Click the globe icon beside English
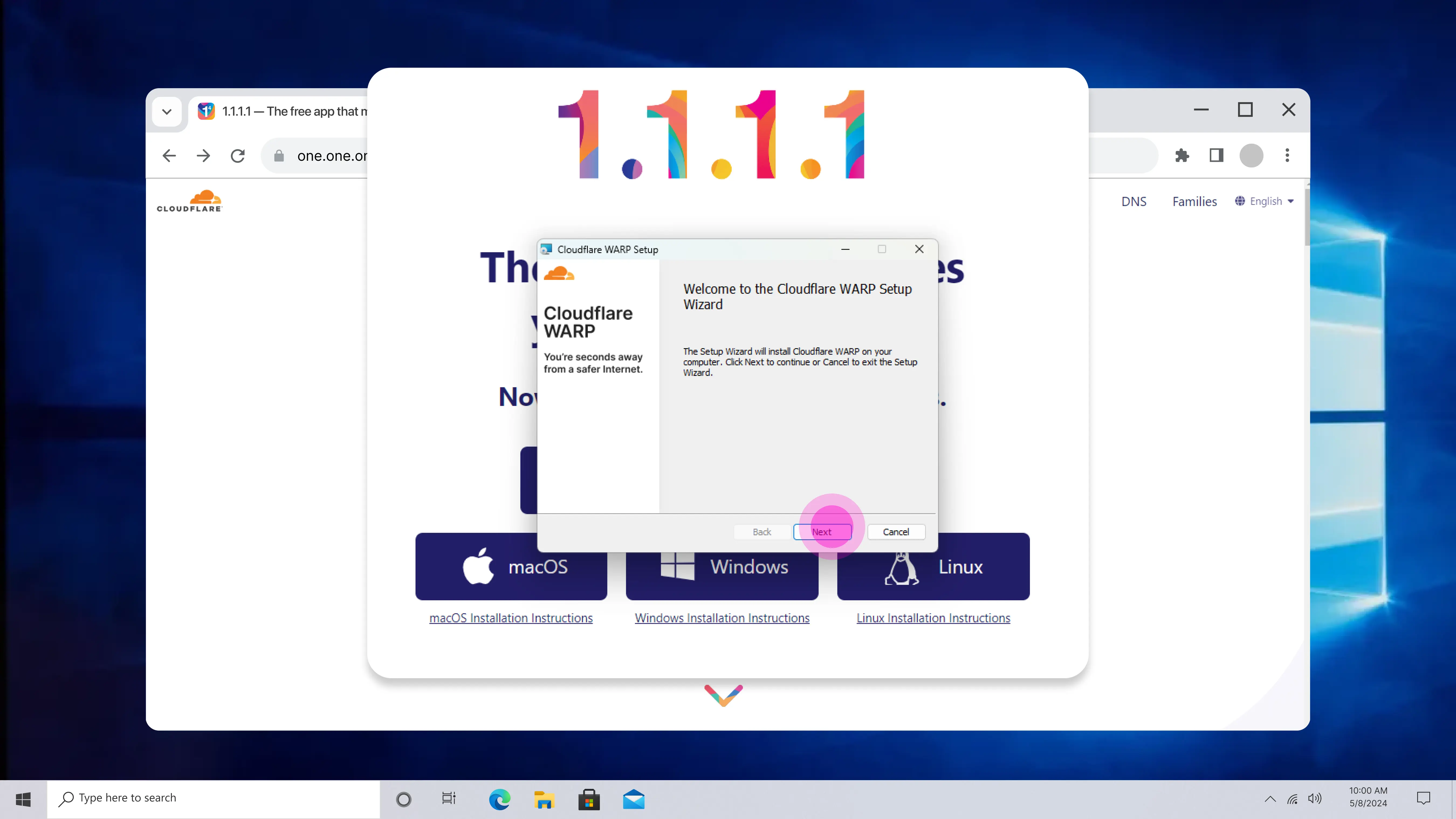 (x=1240, y=201)
